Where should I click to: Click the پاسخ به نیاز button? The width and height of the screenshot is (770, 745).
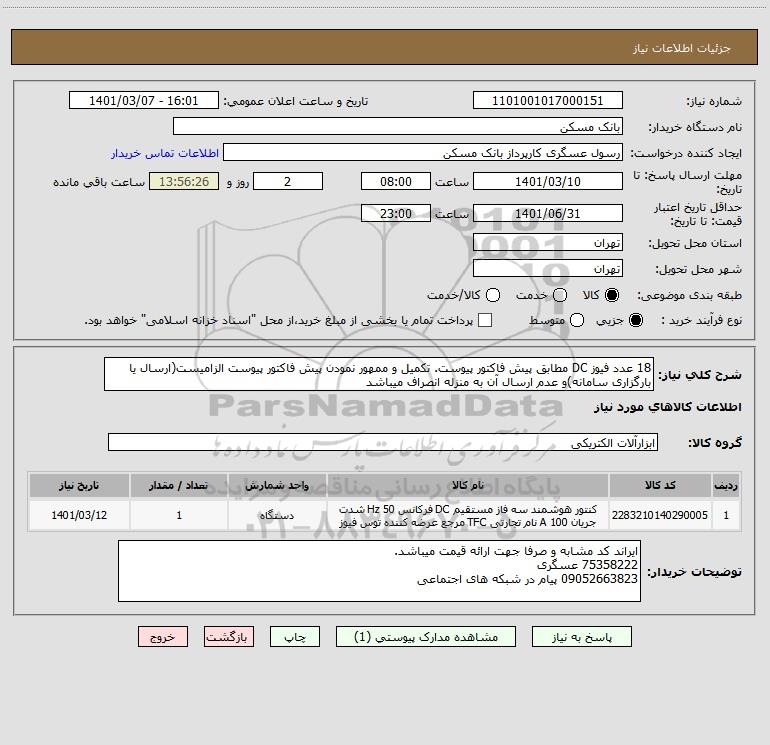point(582,637)
